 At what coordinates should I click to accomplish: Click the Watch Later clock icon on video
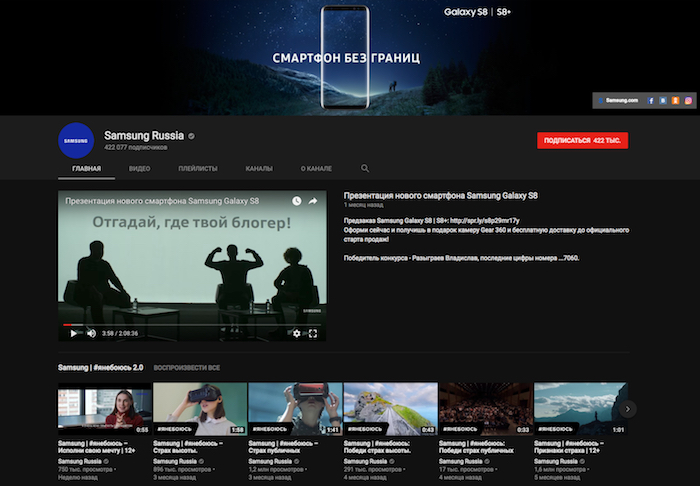296,201
